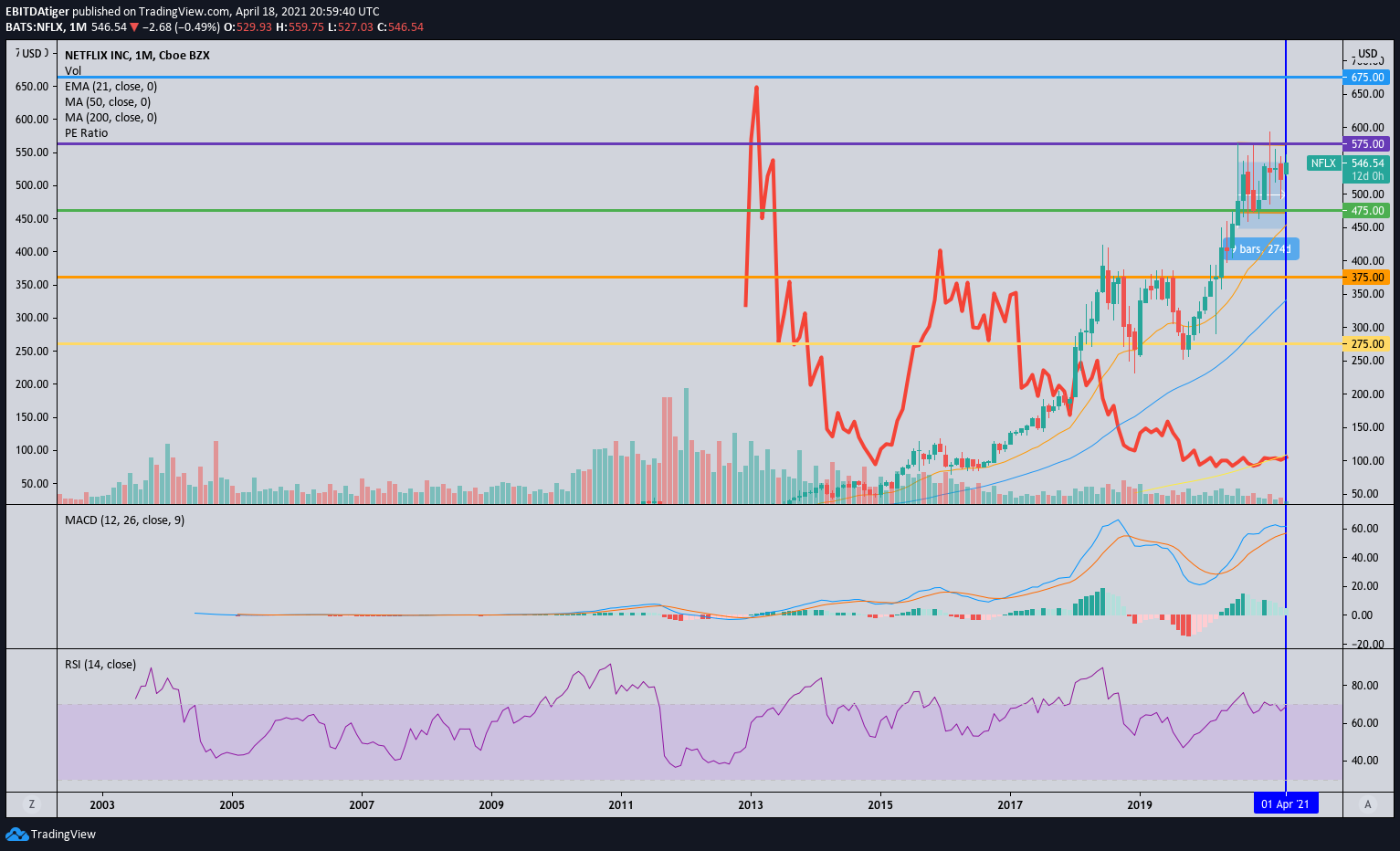Select the NETFLIX INC, 1M, Cboe BZX title

point(137,56)
